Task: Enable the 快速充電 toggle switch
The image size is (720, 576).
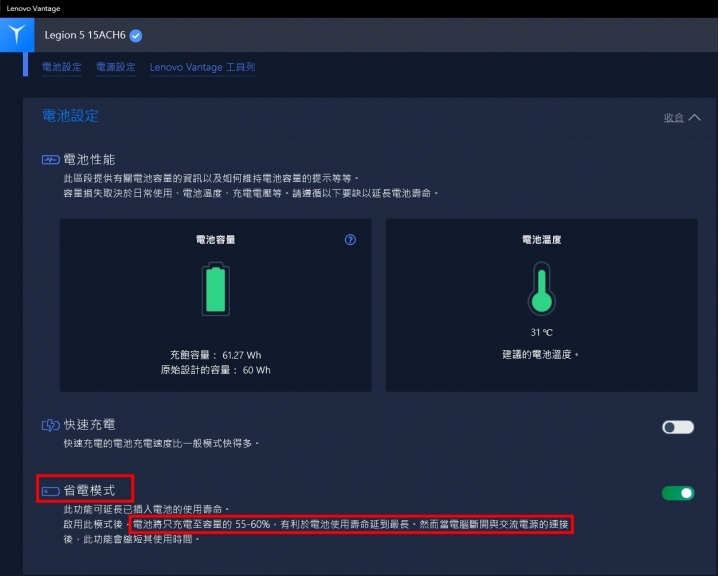Action: (678, 427)
